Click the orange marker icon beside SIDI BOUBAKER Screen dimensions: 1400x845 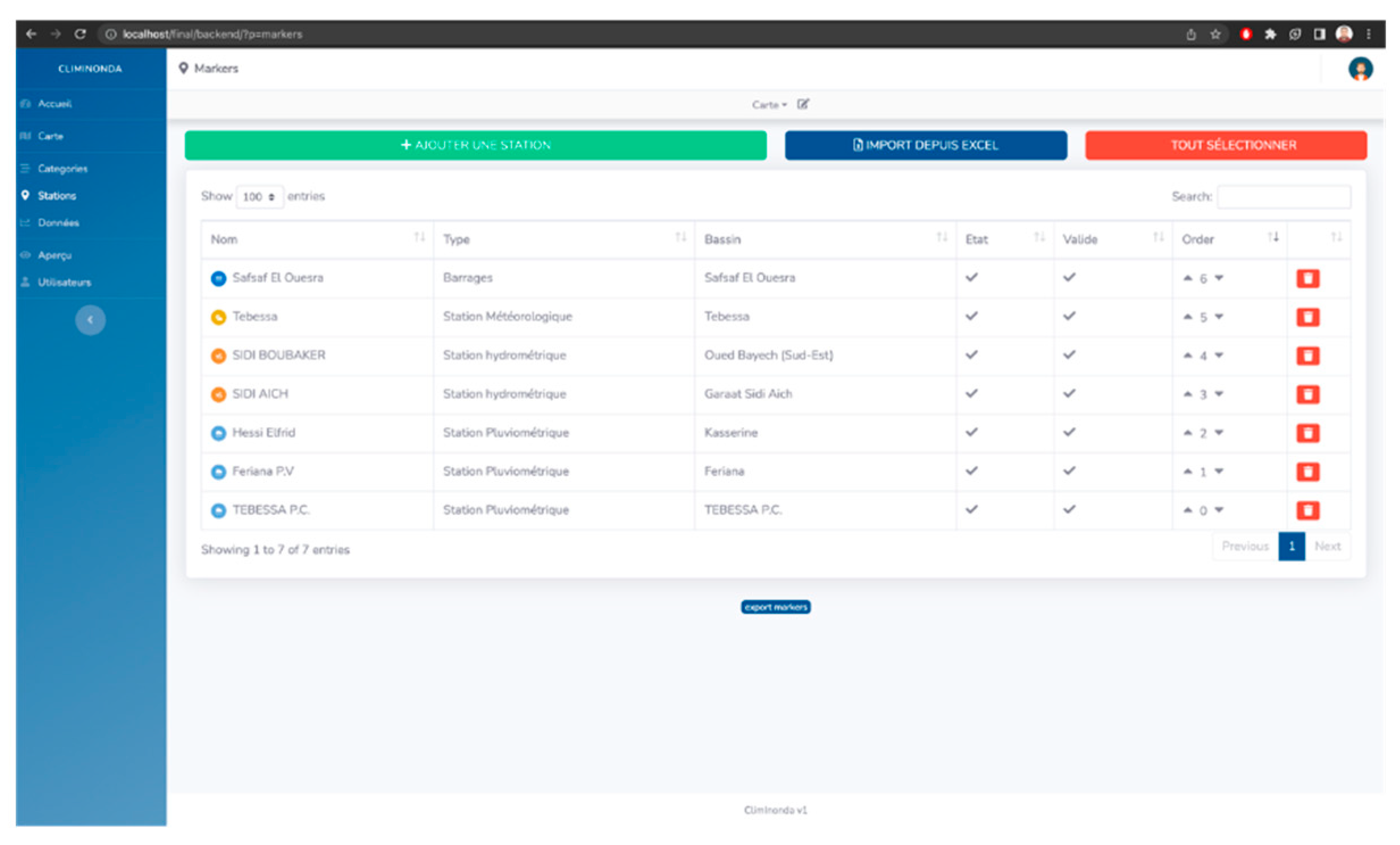(218, 355)
